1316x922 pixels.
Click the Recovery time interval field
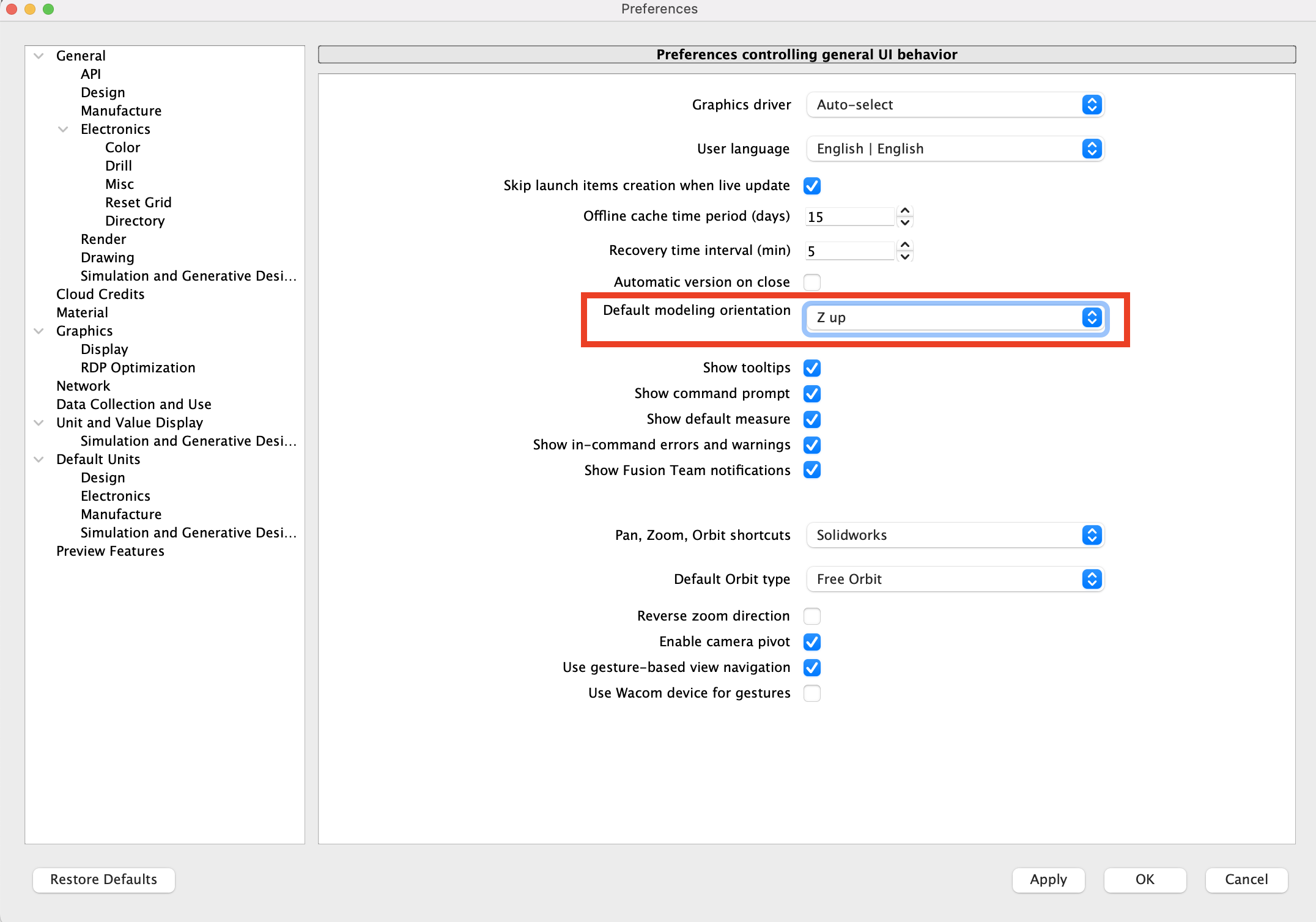(x=849, y=250)
